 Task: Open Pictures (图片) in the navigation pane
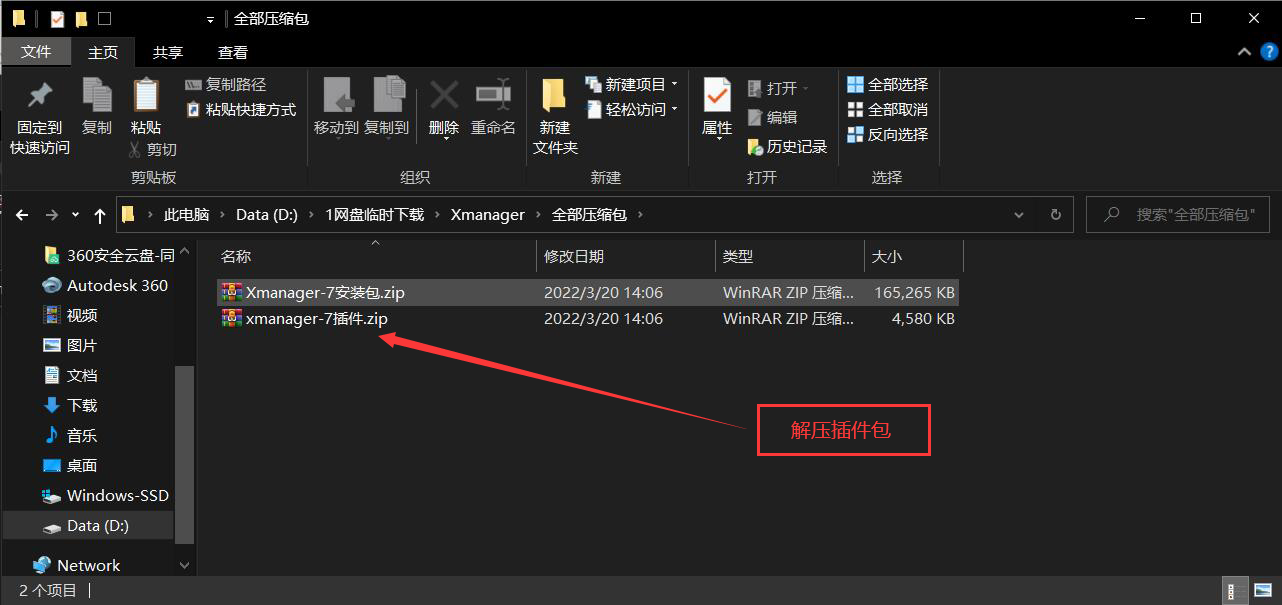tap(70, 345)
